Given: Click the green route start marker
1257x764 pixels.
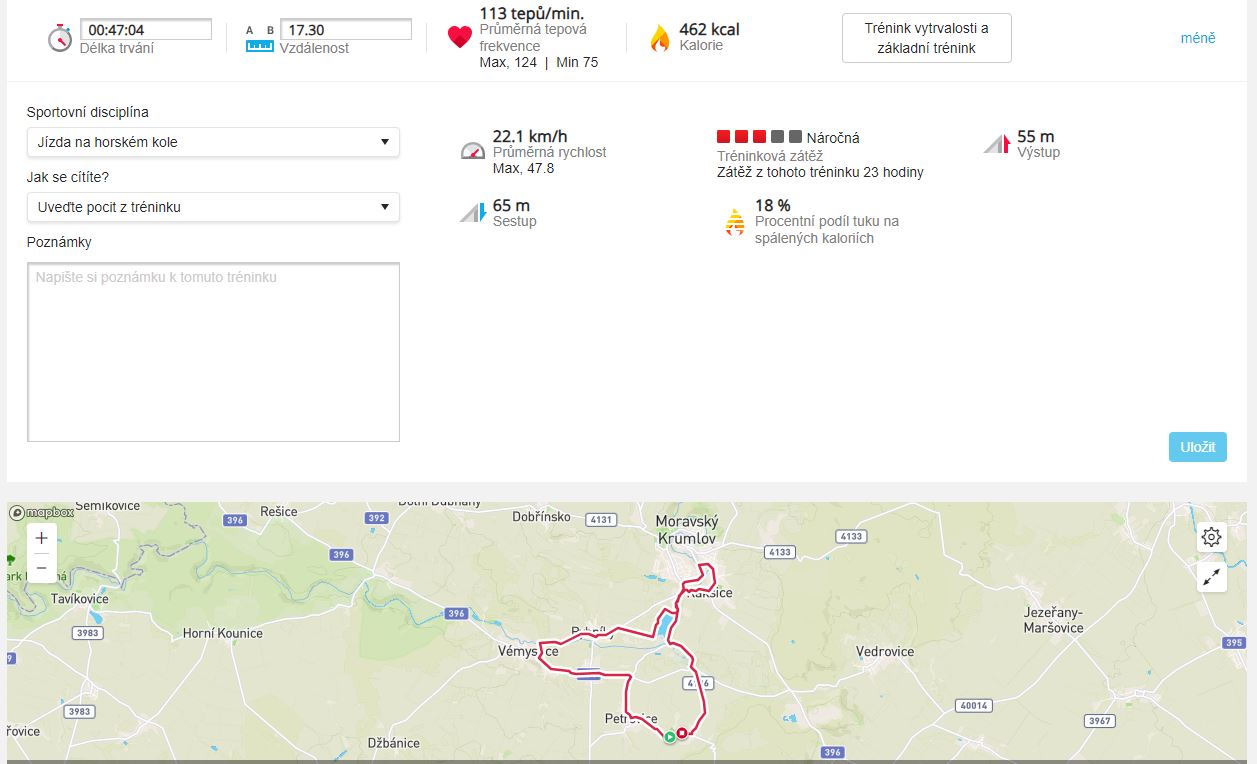Looking at the screenshot, I should click(669, 737).
